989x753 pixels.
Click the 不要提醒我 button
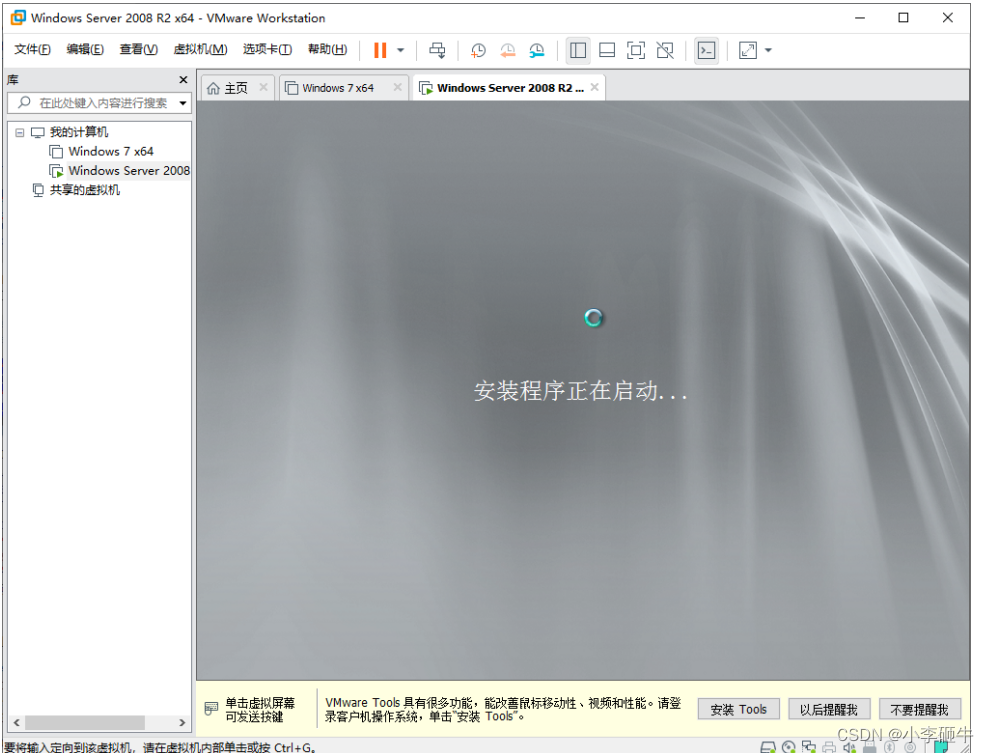pyautogui.click(x=920, y=709)
